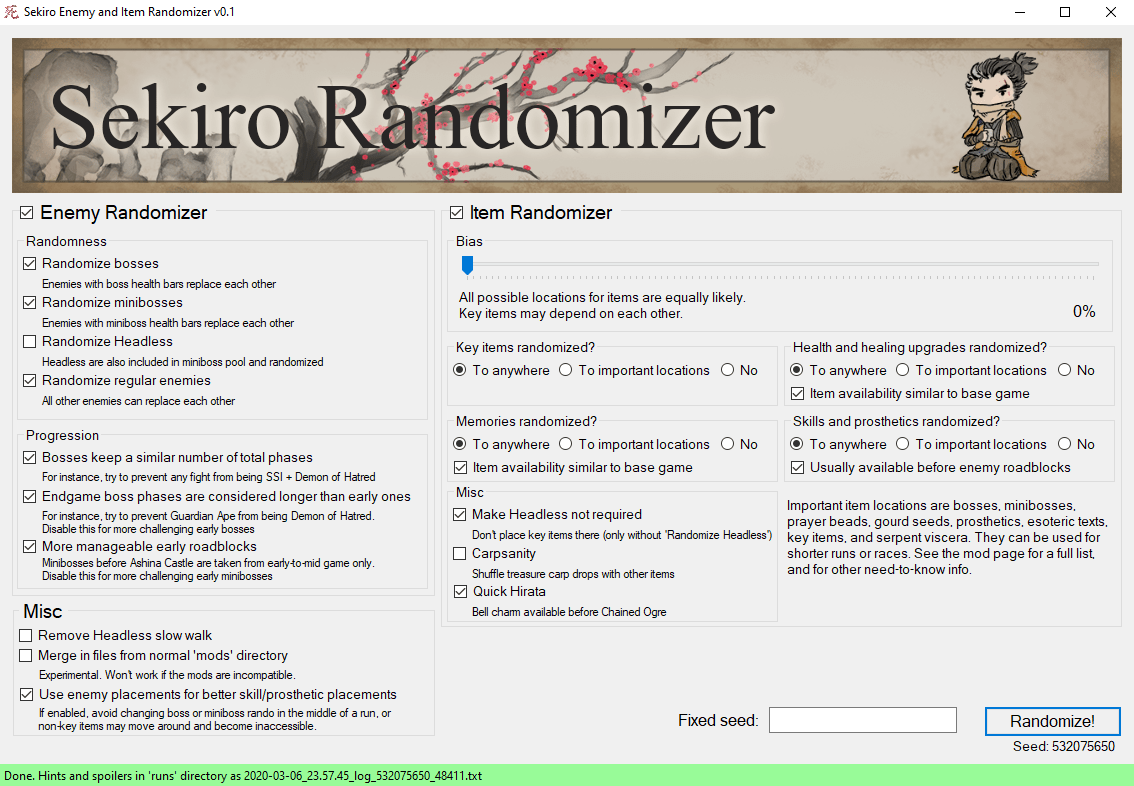
Task: Select Skills and prosthetics 'To anywhere' radio
Action: point(797,444)
